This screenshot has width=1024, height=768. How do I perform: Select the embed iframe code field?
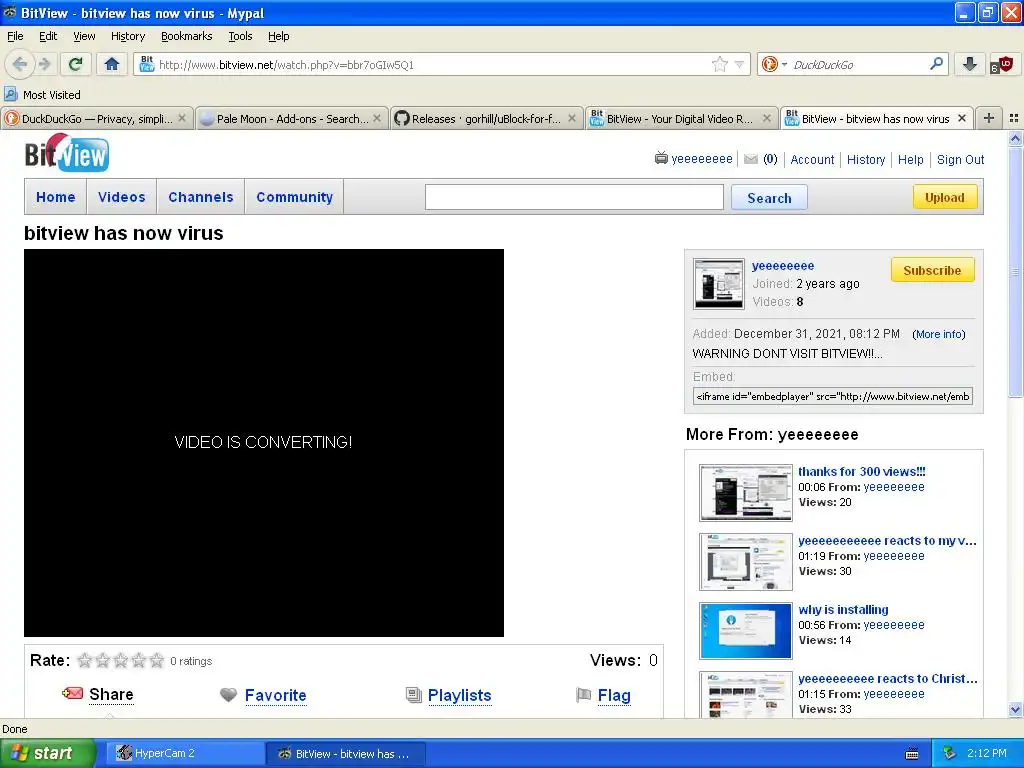click(x=833, y=396)
